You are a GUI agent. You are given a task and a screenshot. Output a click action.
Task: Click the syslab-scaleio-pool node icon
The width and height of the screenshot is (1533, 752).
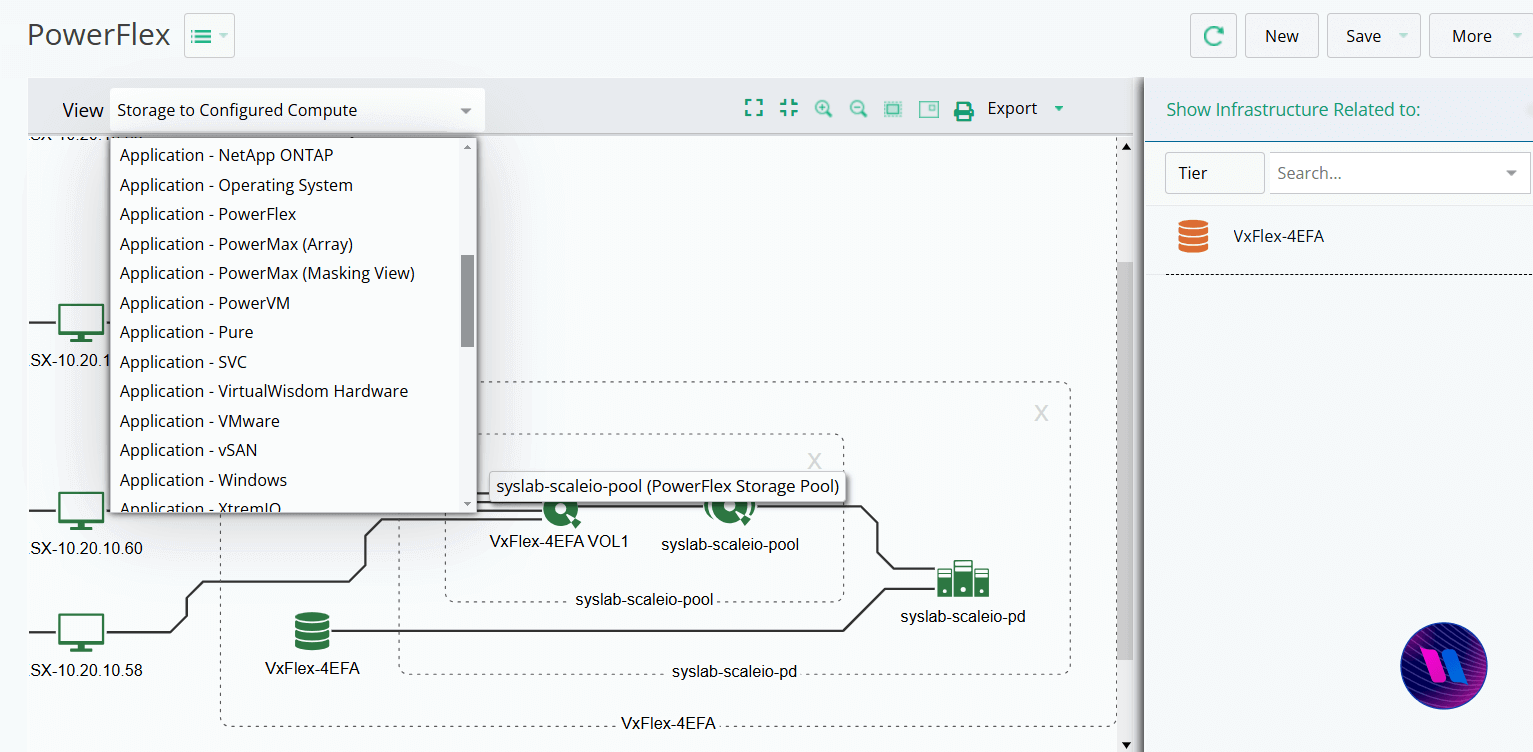point(730,512)
